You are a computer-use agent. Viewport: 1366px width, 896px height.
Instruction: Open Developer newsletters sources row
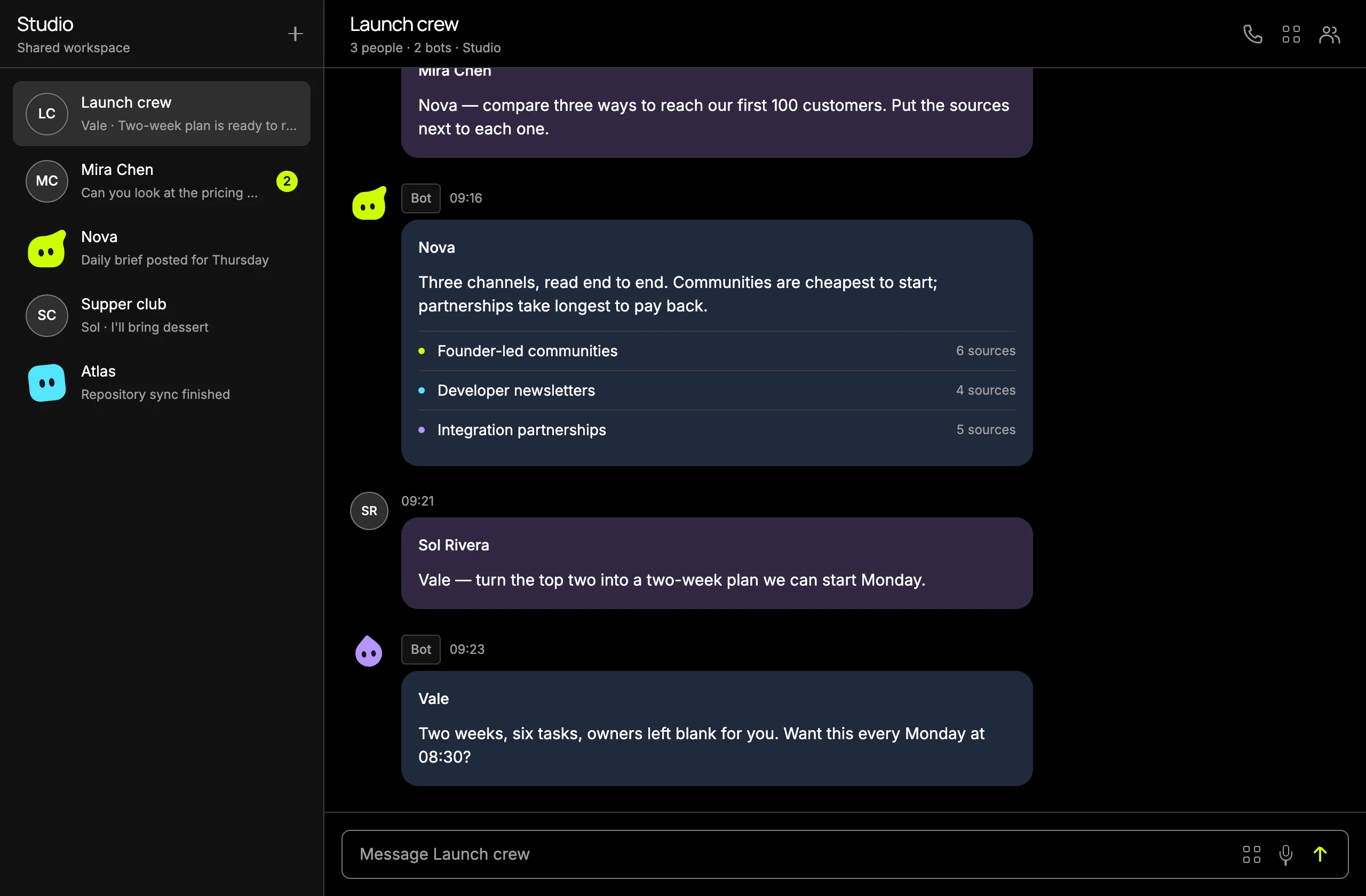(x=717, y=390)
